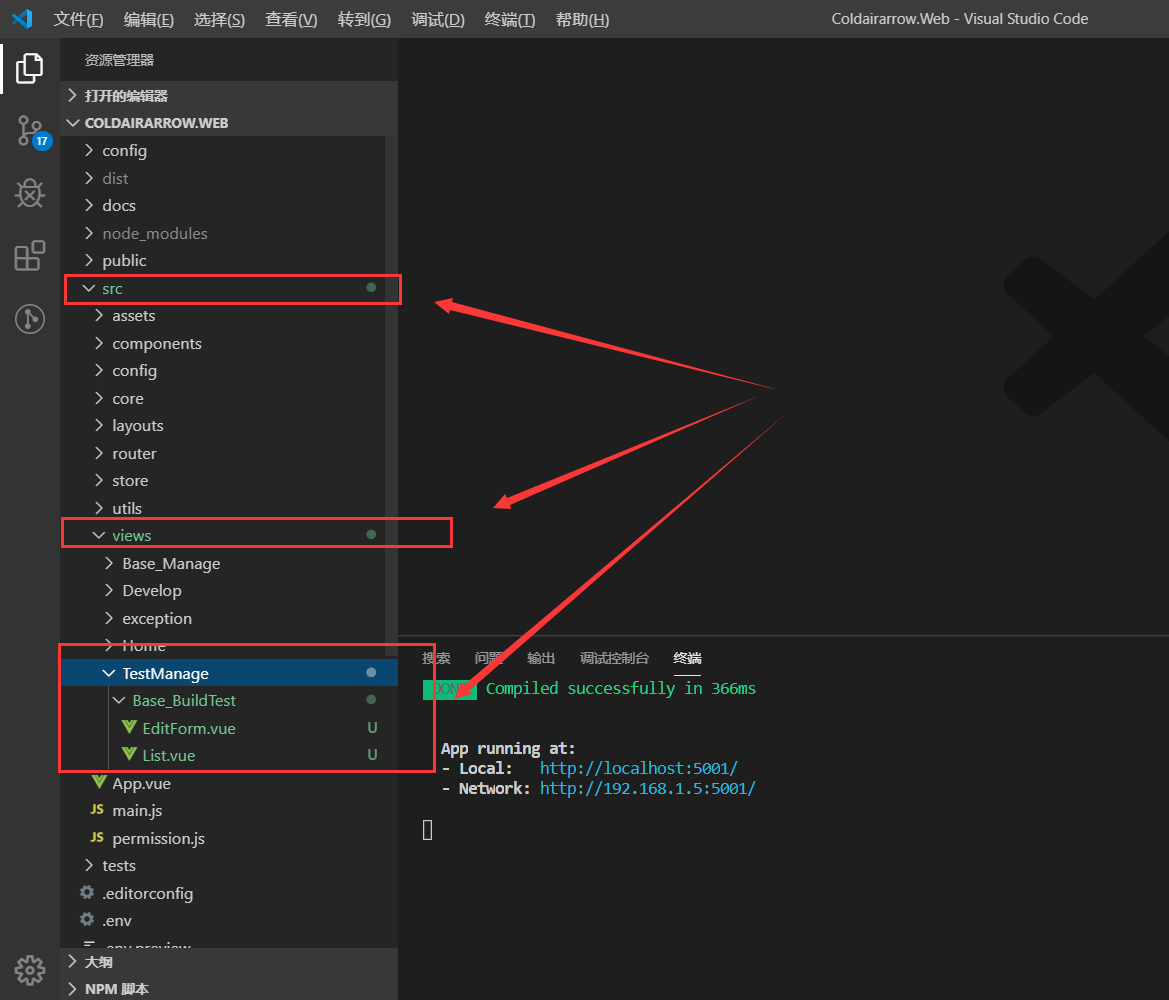Open the Explorer view in activity bar
This screenshot has width=1169, height=1000.
[x=30, y=68]
